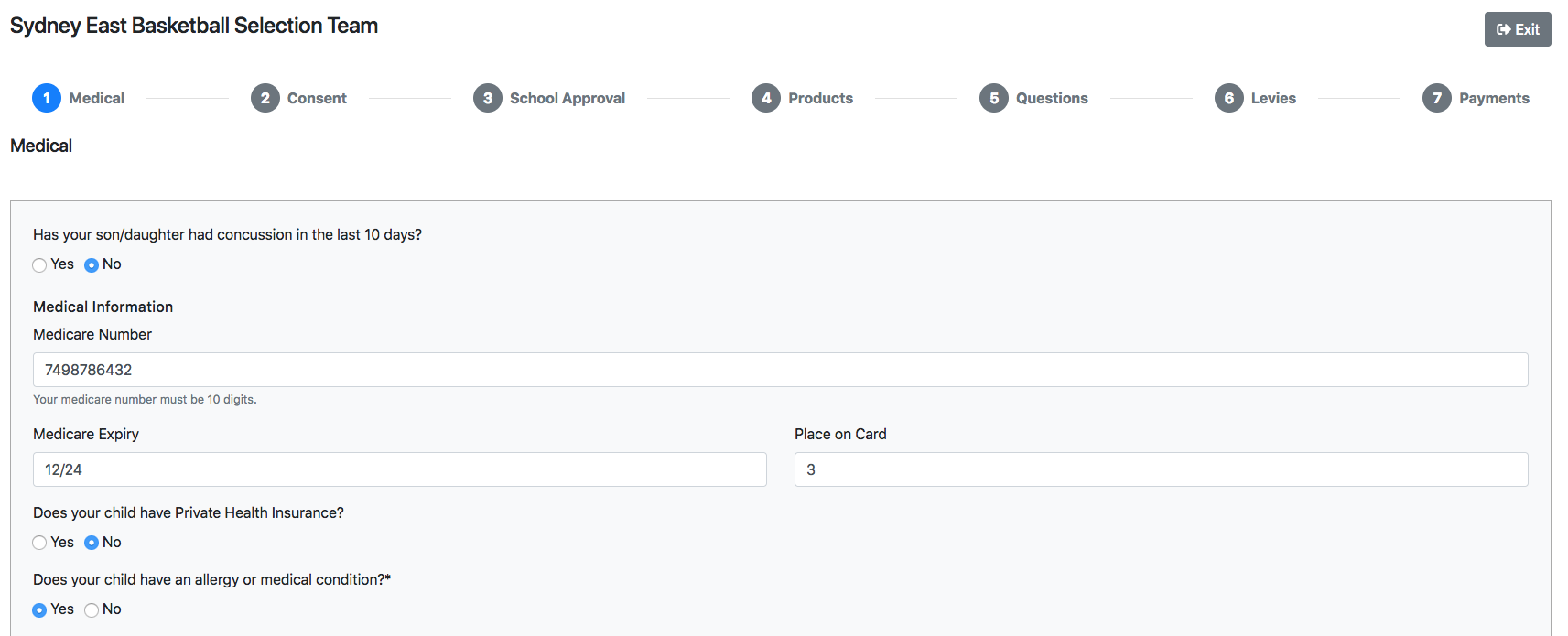Choose Yes for allergy or medical condition
The width and height of the screenshot is (1568, 636).
click(x=39, y=610)
